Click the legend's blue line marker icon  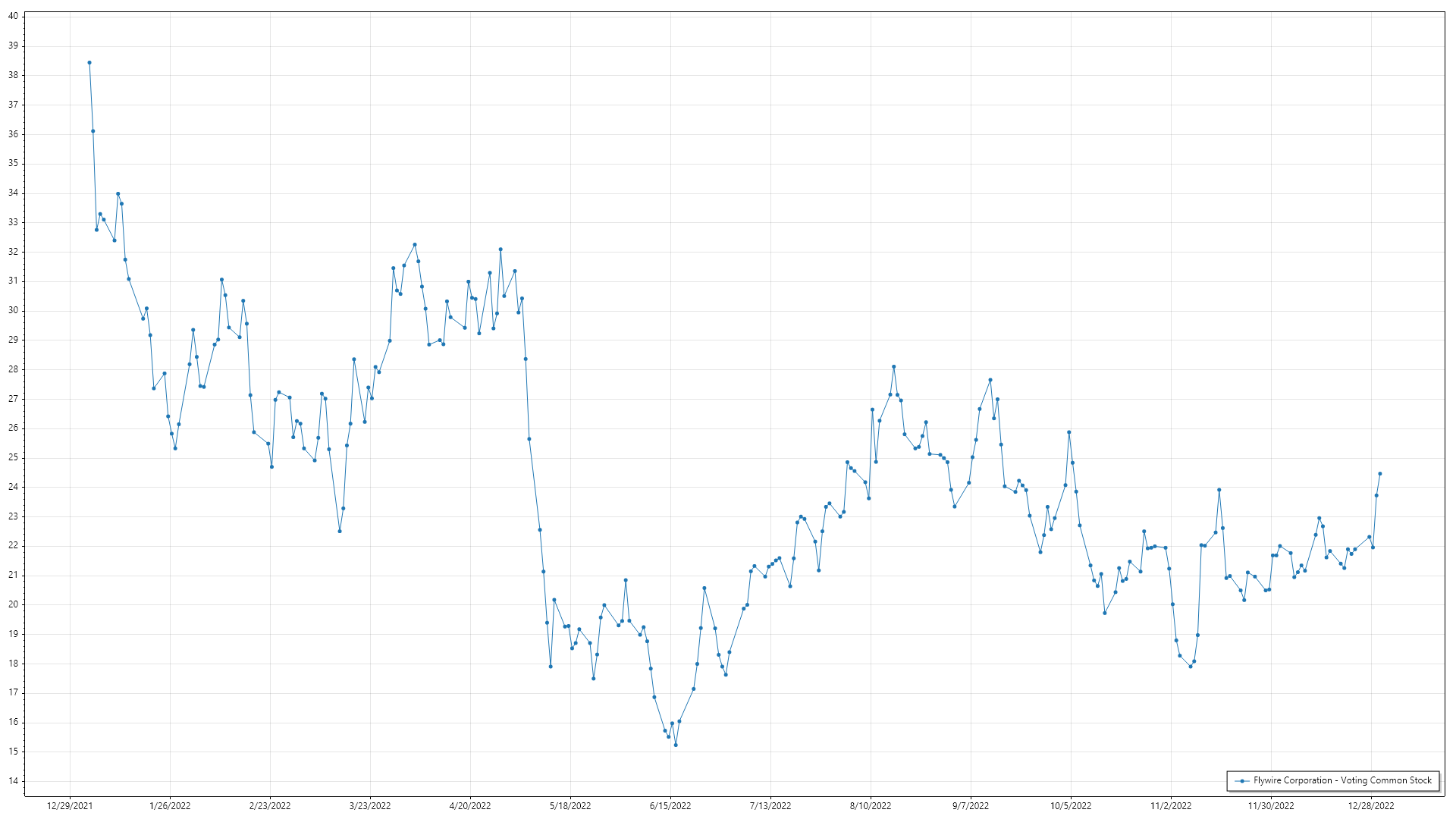point(1242,781)
